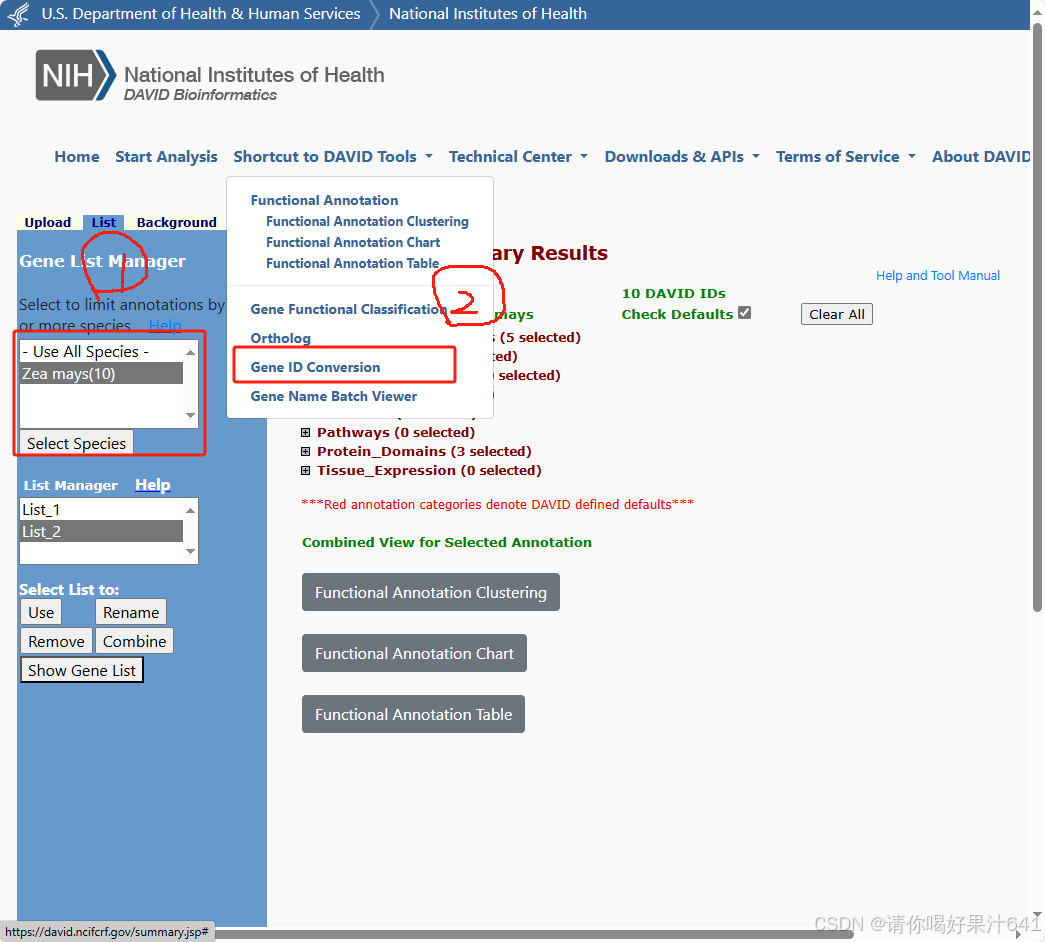Select '- Use All Species -' option

101,351
